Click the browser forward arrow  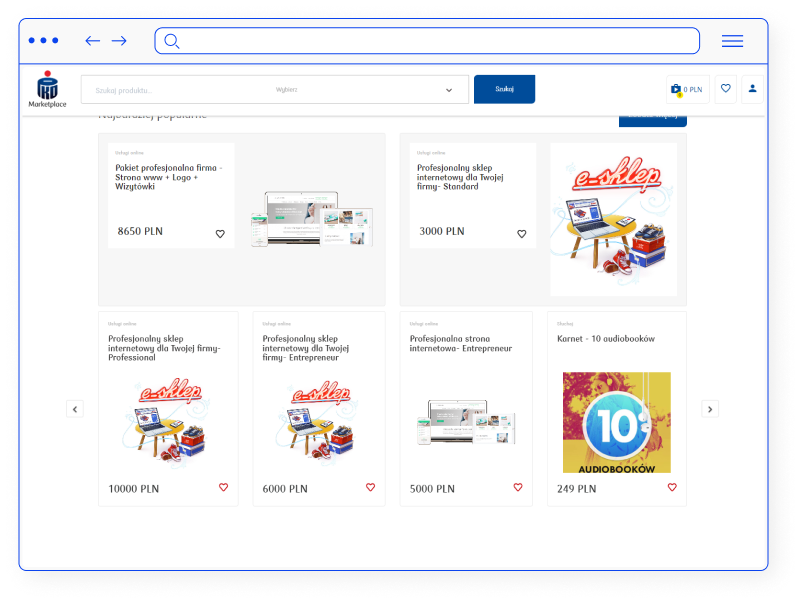119,41
